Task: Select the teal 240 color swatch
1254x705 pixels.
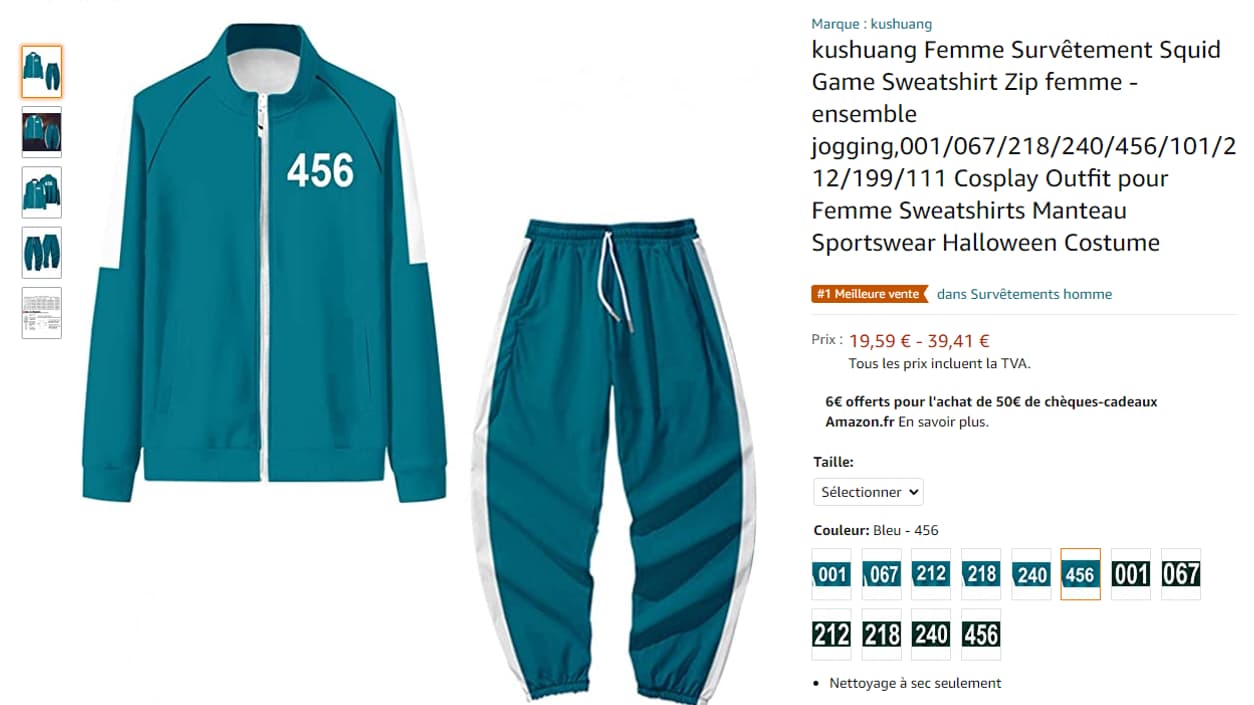Action: (x=1031, y=574)
